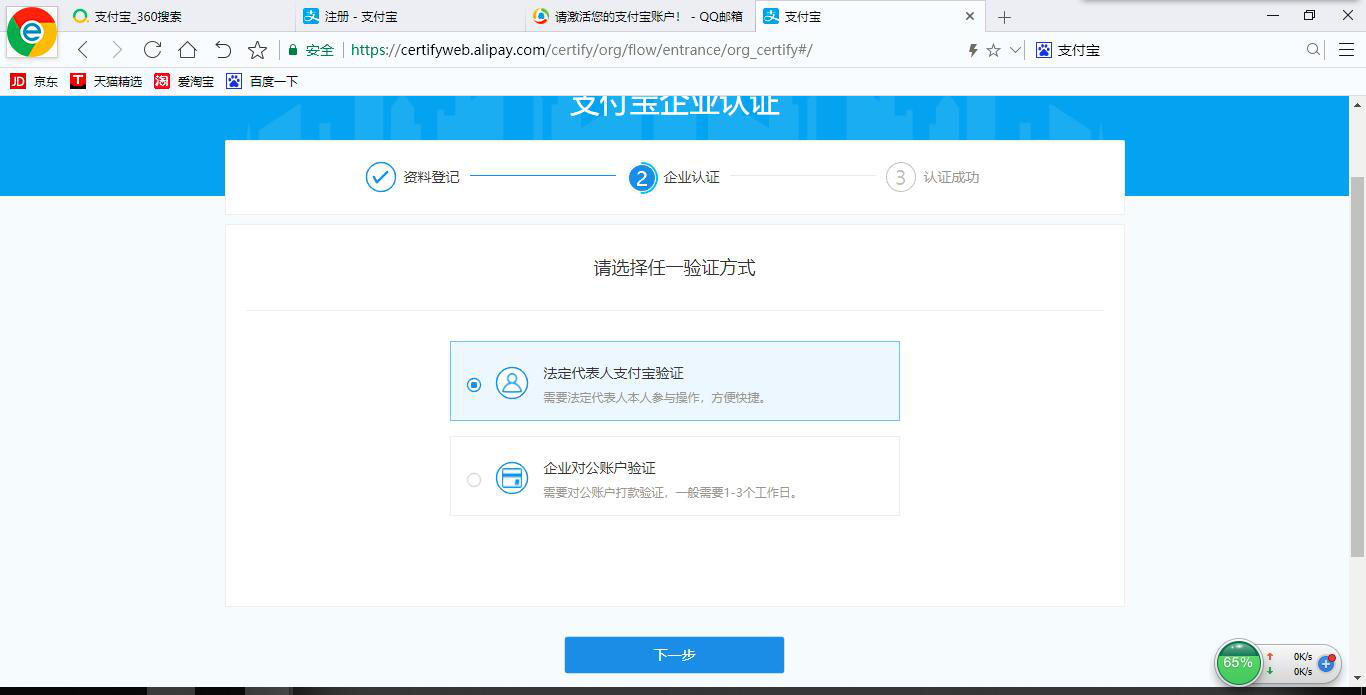Go back with the browser back arrow

coord(83,50)
